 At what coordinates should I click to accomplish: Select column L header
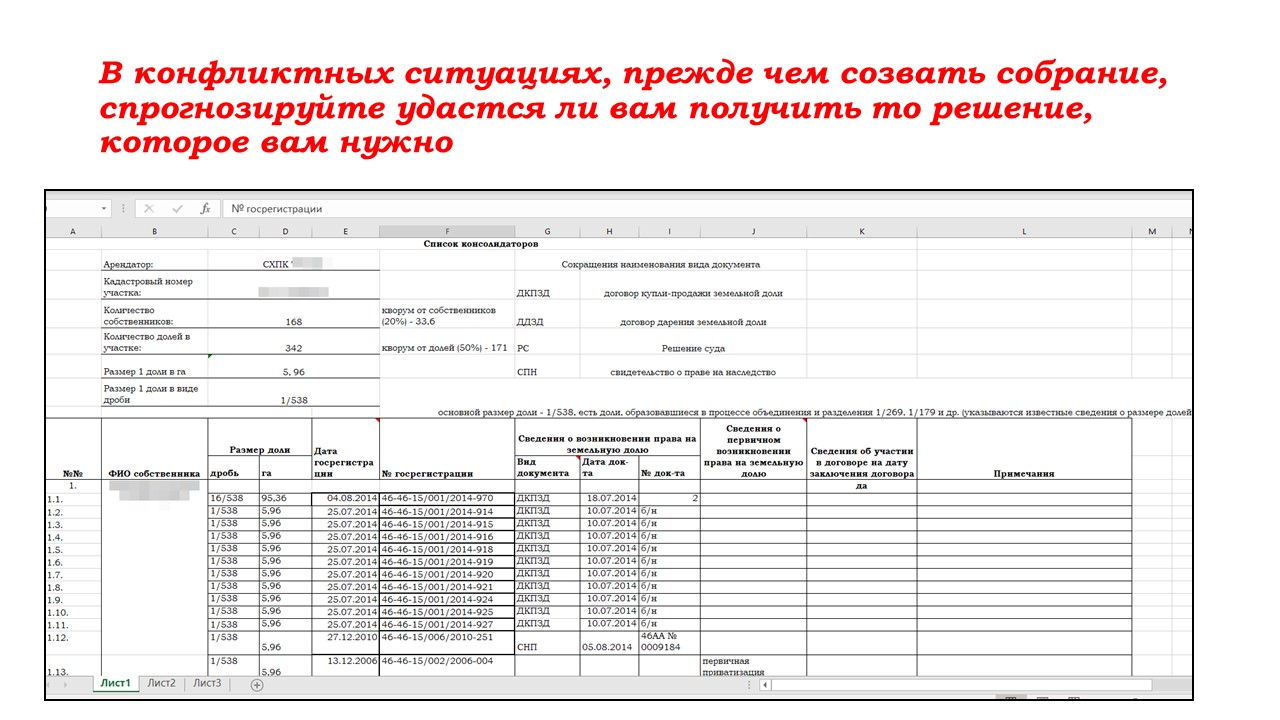tap(1024, 231)
